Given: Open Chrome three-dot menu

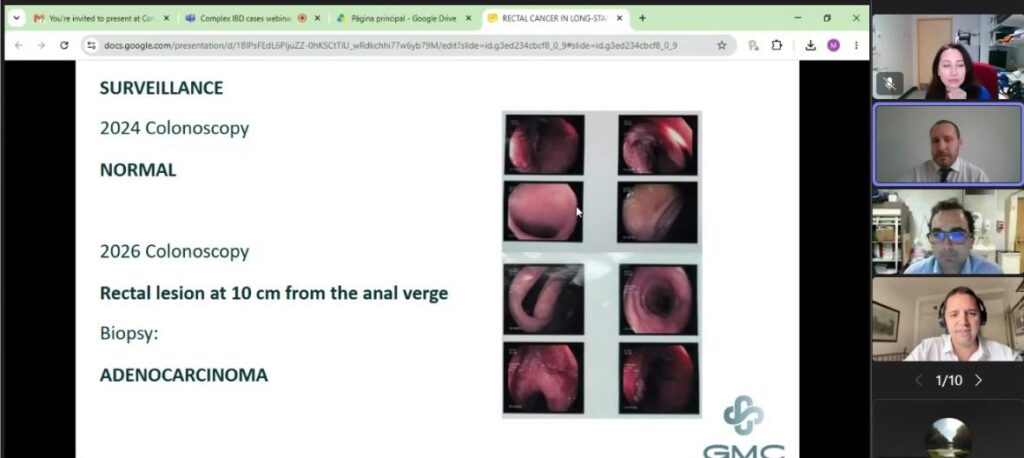Looking at the screenshot, I should [856, 45].
